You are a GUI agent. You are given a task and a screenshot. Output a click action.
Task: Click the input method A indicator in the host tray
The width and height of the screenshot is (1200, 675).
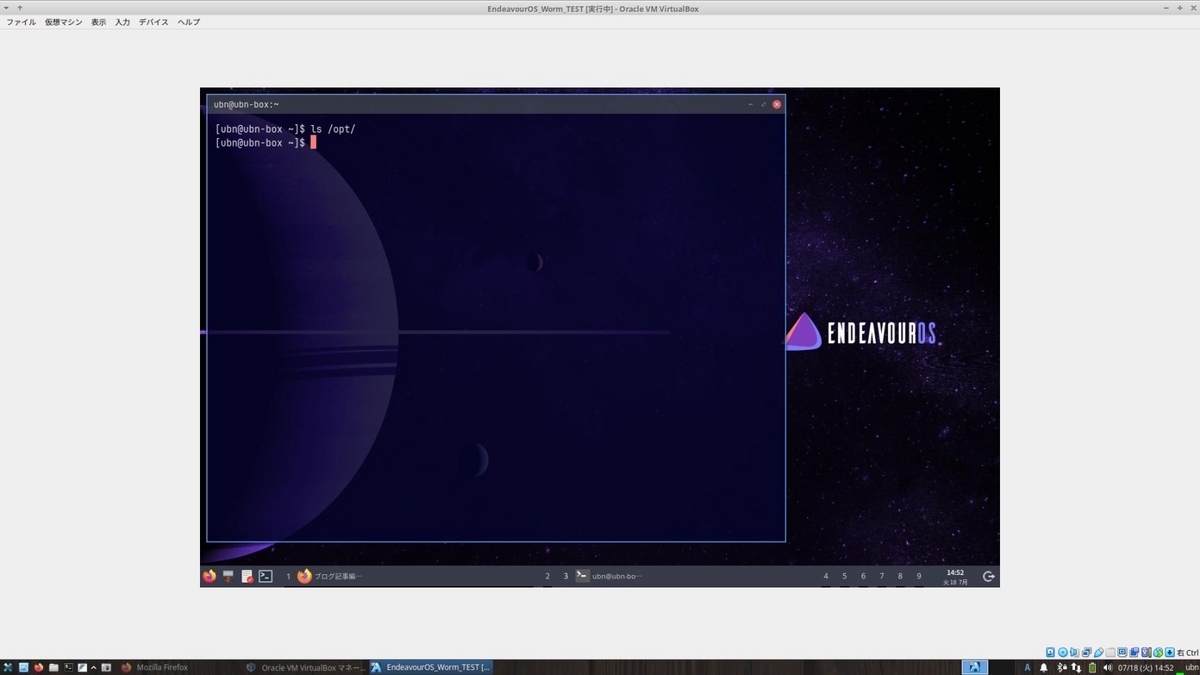pos(1027,667)
